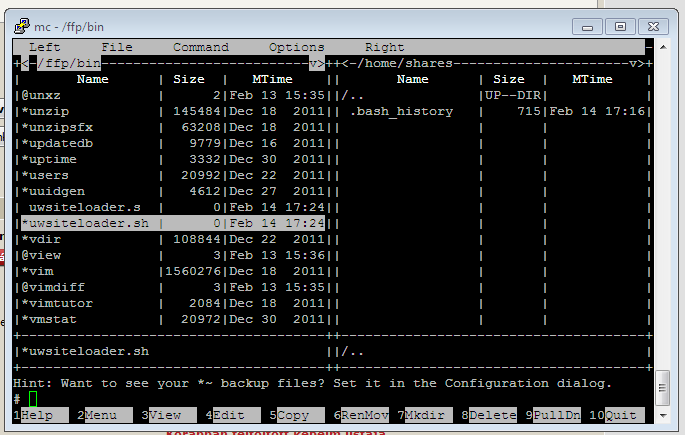Open the File menu
The image size is (685, 435).
coord(117,47)
